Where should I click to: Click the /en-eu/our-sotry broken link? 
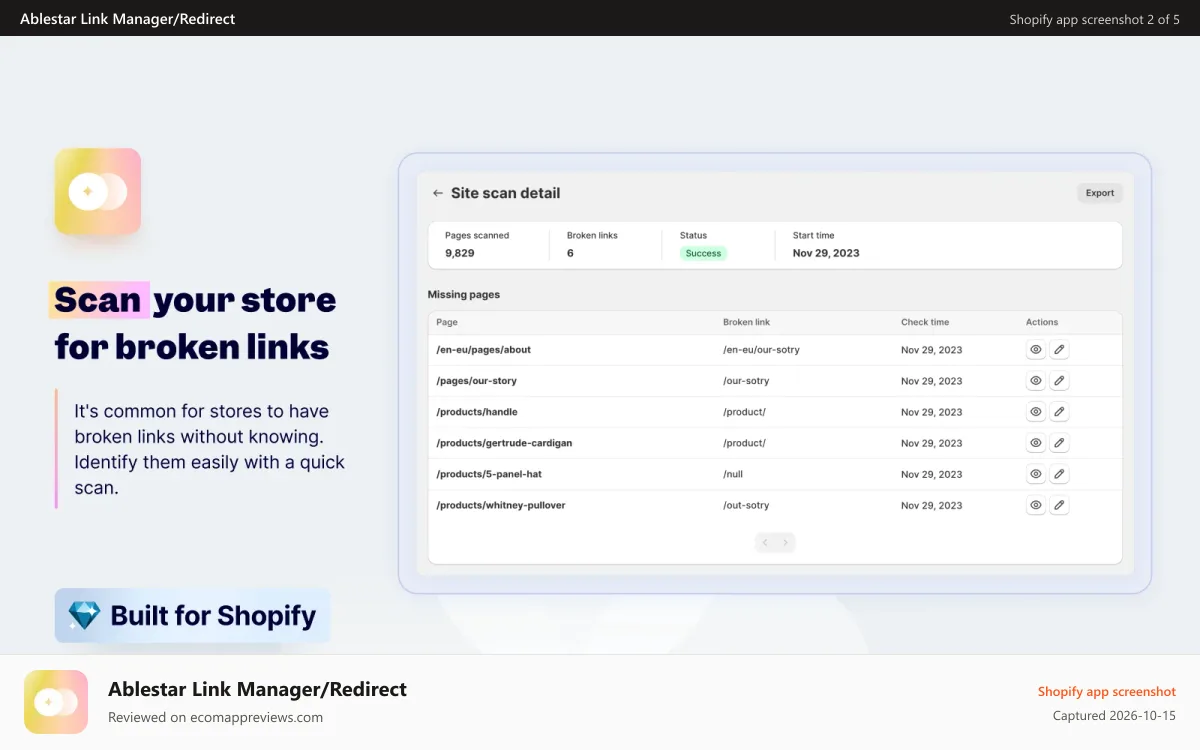[x=761, y=350]
